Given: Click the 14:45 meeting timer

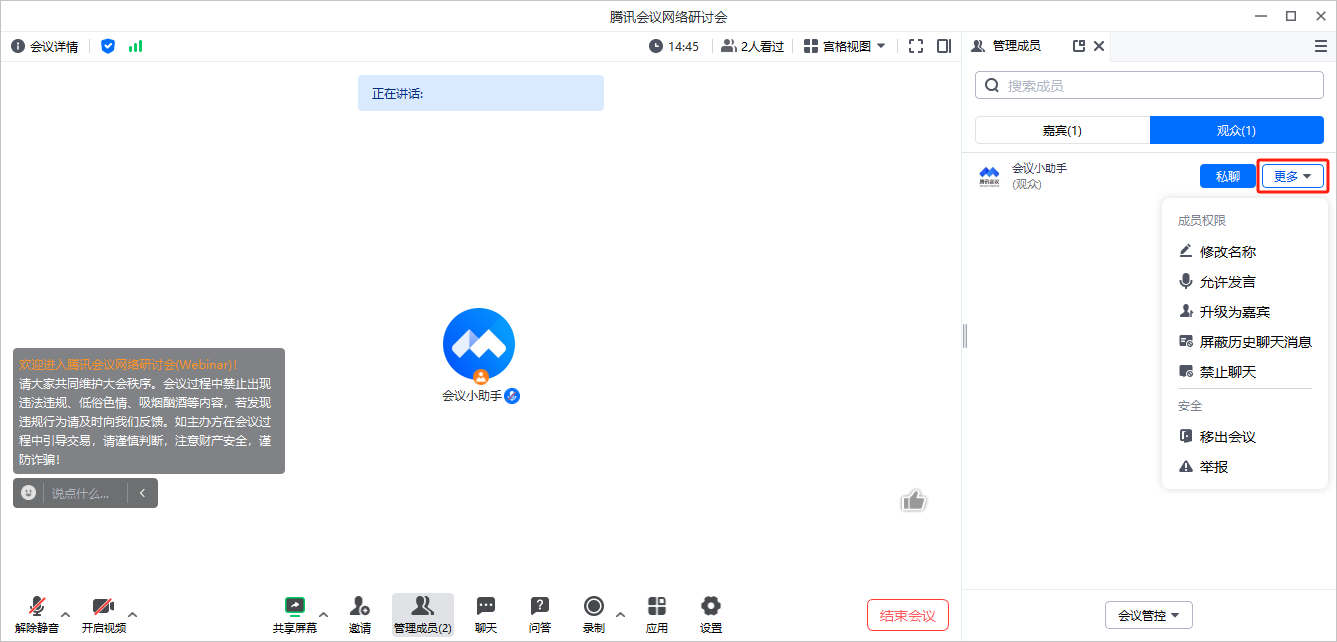Looking at the screenshot, I should click(674, 46).
